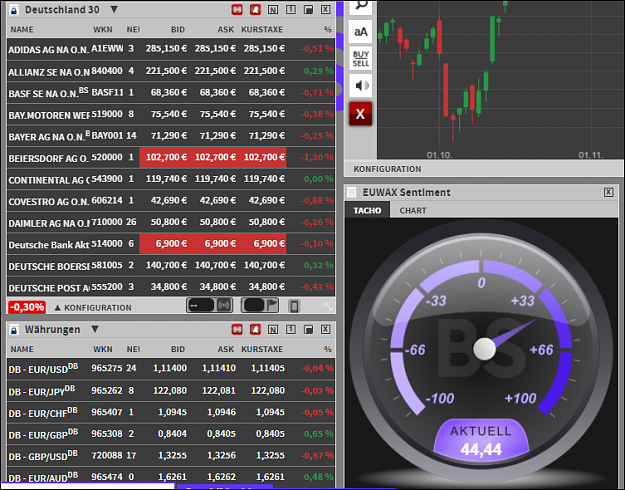The height and width of the screenshot is (490, 625).
Task: Click the red bell alarm icon in Deutschland 30
Action: pos(255,10)
